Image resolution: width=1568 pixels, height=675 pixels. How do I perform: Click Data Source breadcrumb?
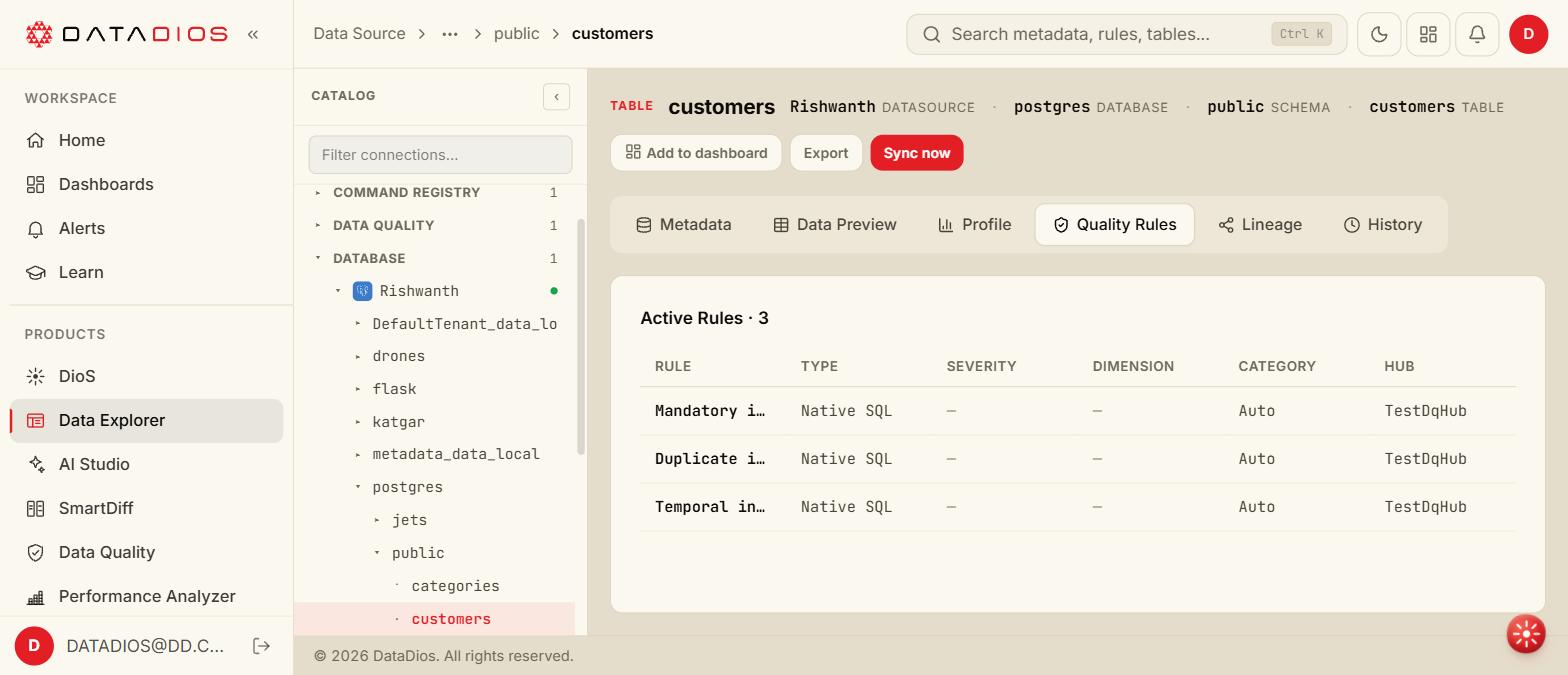359,34
